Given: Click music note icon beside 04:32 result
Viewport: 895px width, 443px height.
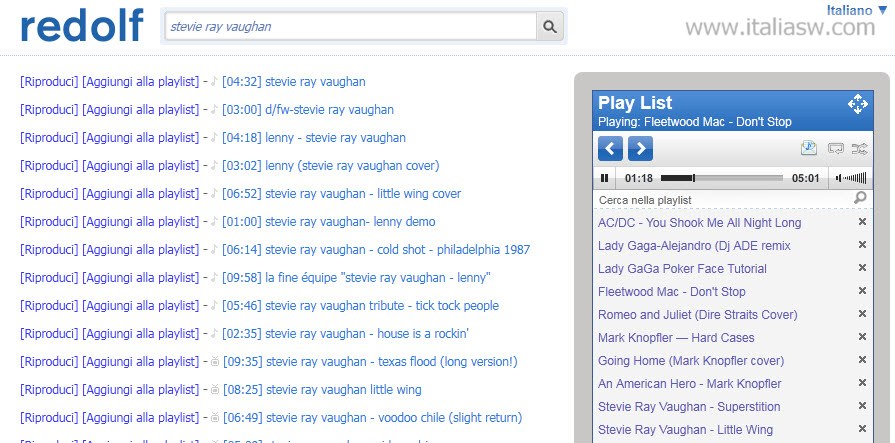Looking at the screenshot, I should [214, 82].
